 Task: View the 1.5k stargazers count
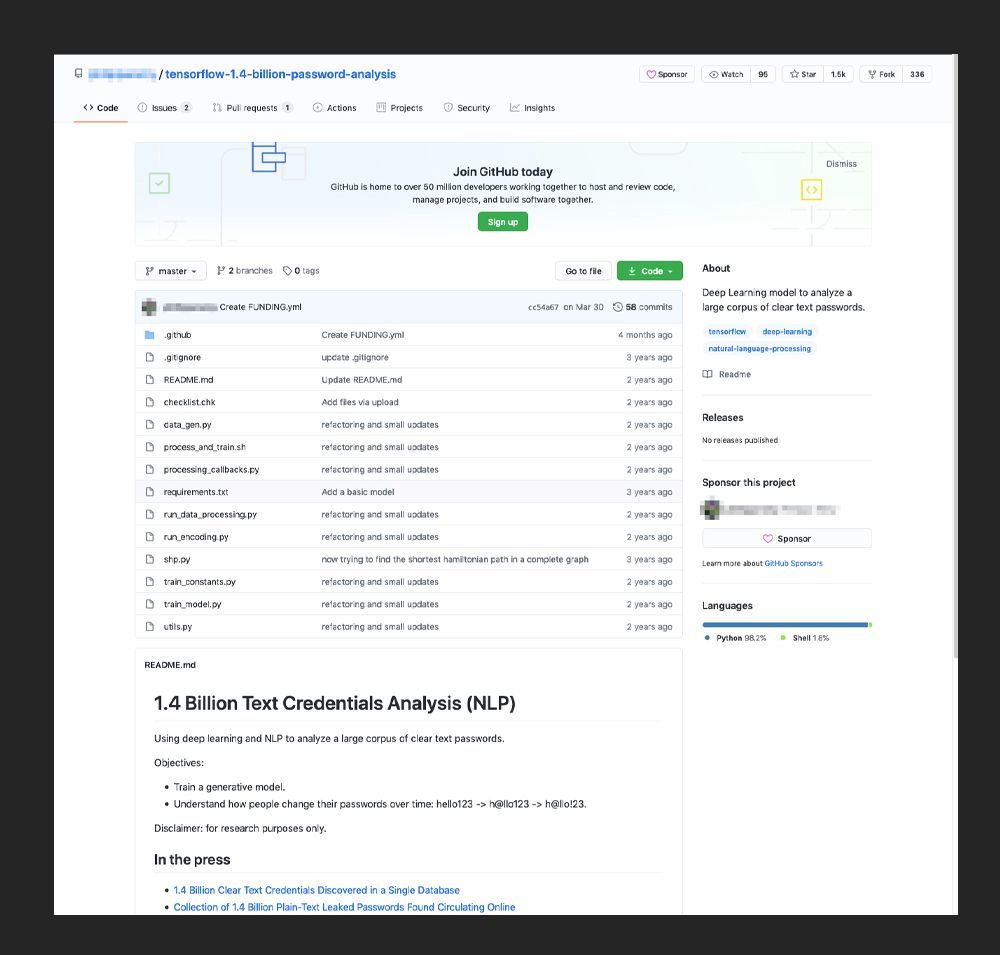pos(838,74)
